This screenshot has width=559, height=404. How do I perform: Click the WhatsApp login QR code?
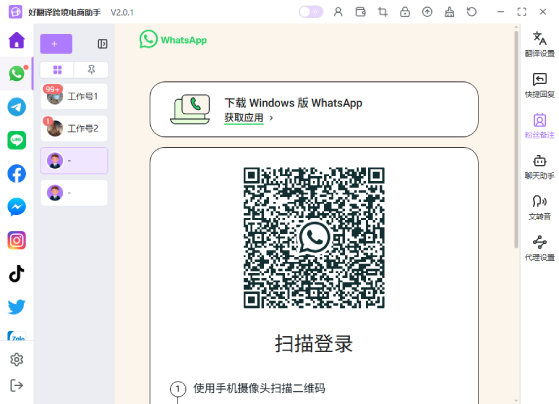pyautogui.click(x=314, y=237)
